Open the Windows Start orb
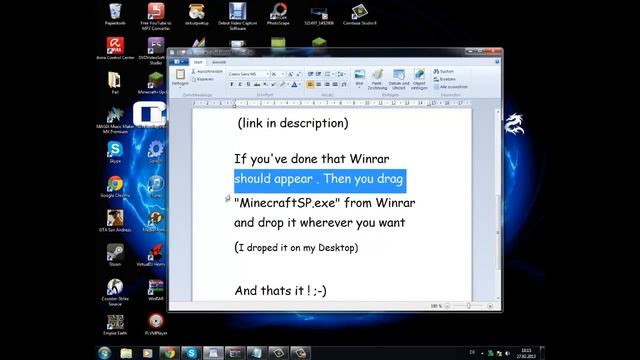This screenshot has height=360, width=640. click(104, 353)
